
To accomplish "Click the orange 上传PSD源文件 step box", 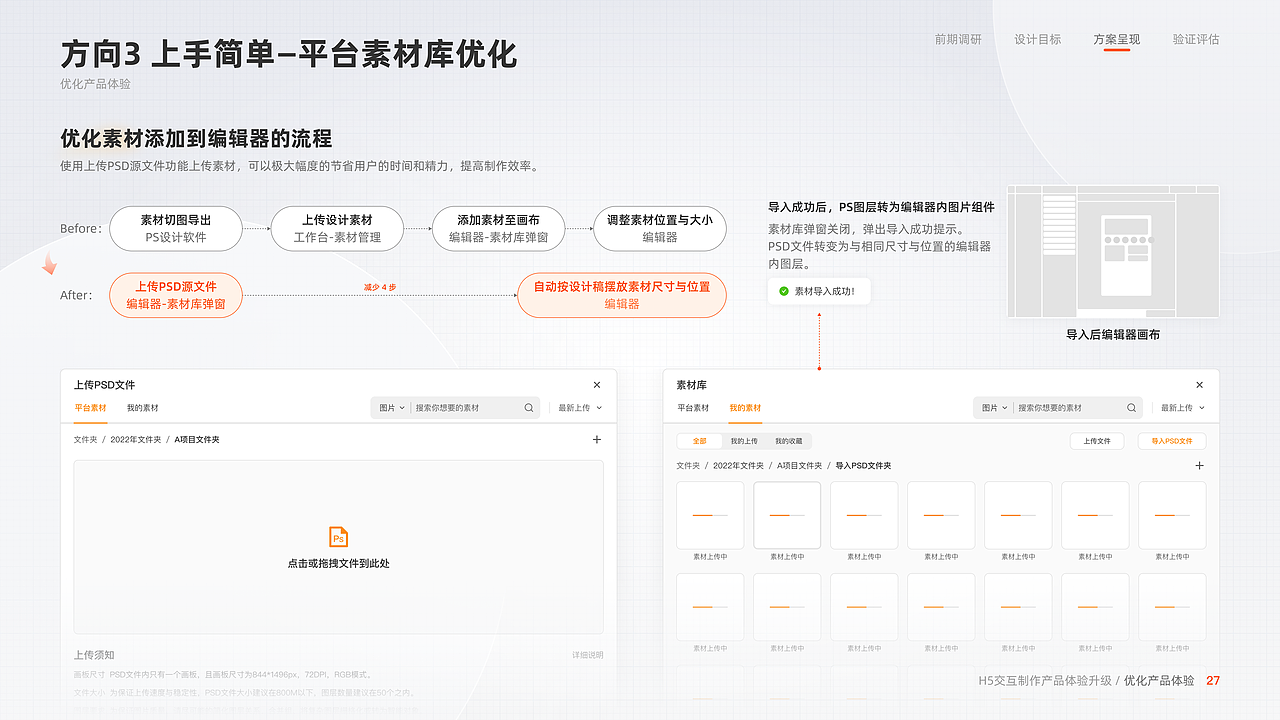I will point(176,295).
